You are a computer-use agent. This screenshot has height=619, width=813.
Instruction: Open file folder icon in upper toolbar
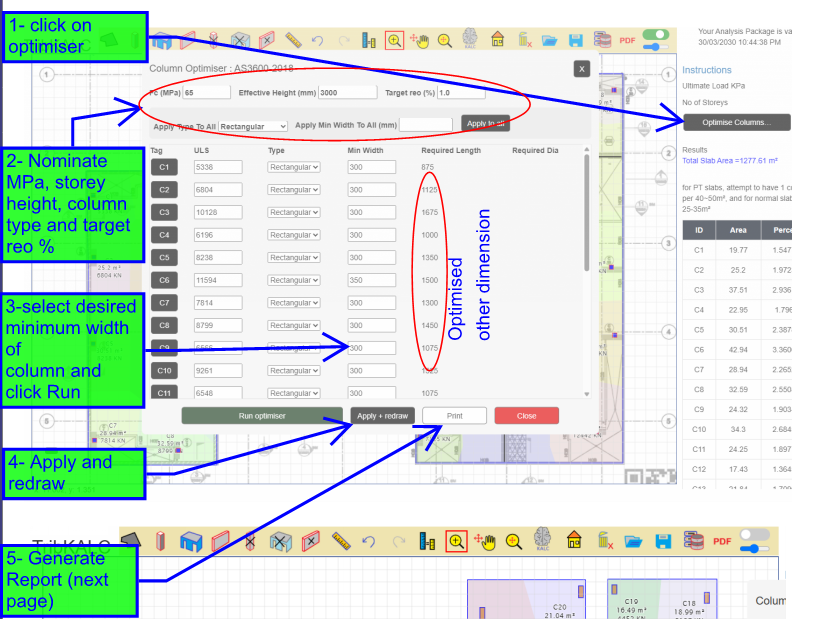(549, 40)
